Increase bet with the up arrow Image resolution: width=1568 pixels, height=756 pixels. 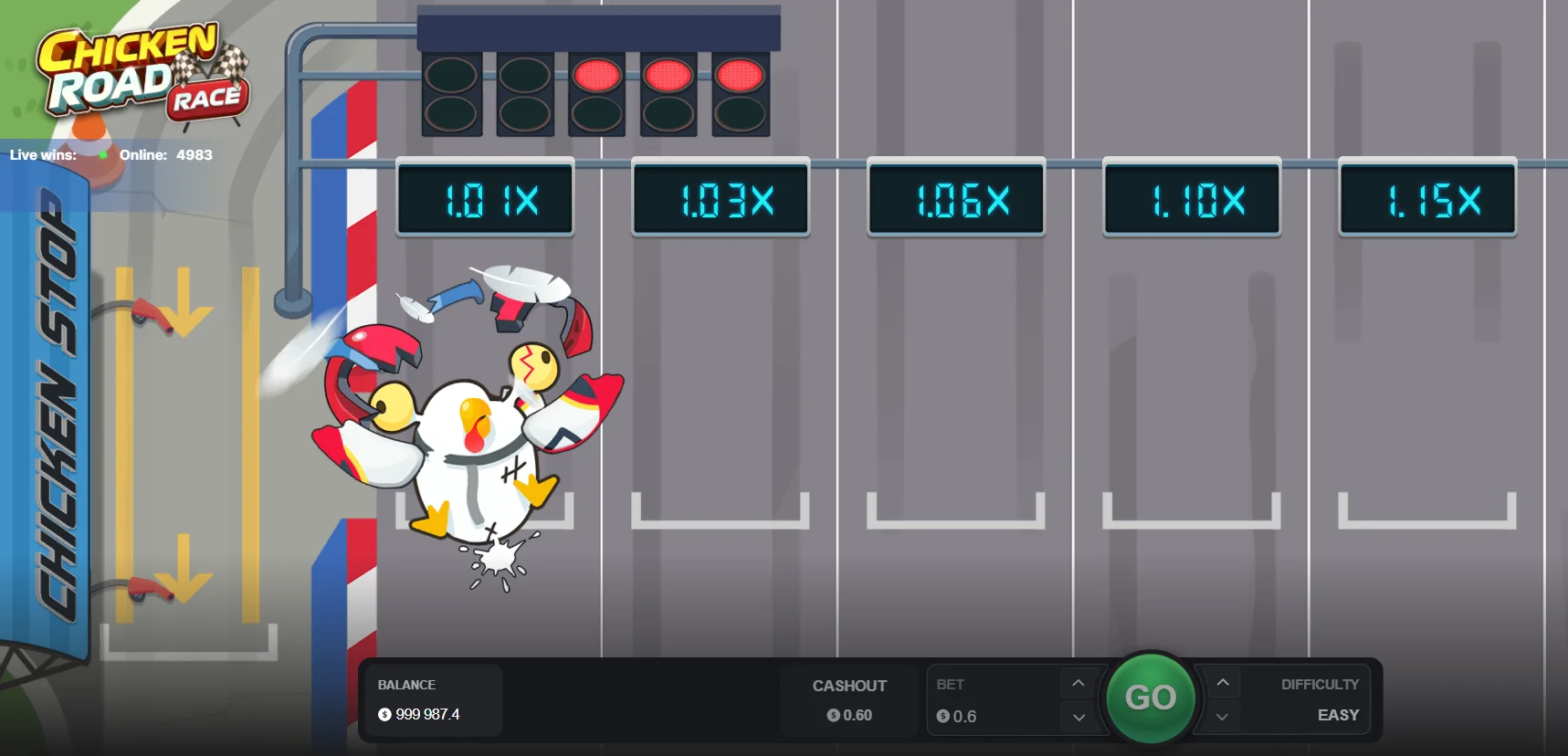(1079, 683)
